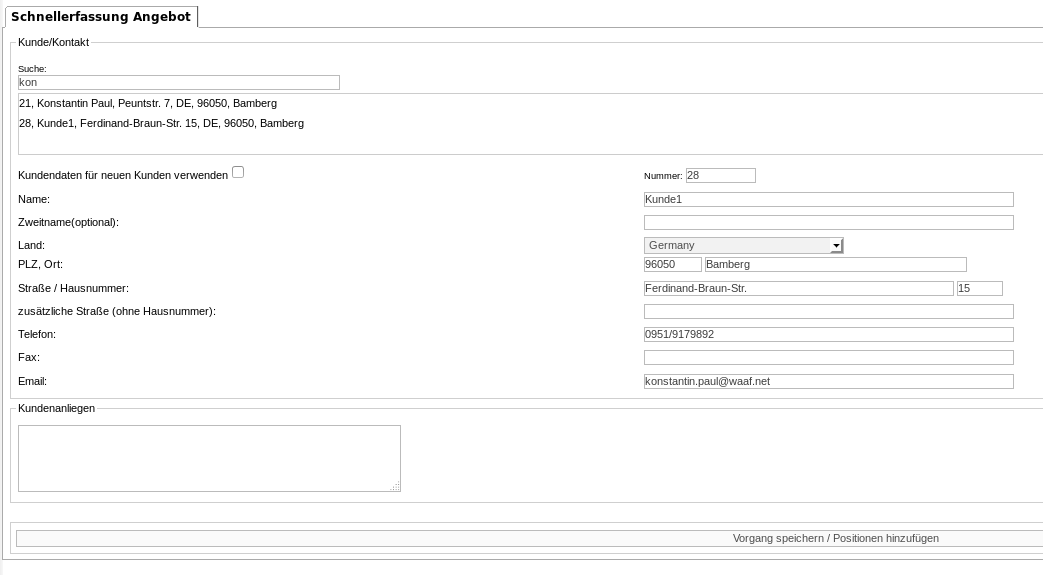Focus the Zweitname optional field
The height and width of the screenshot is (575, 1043).
(x=828, y=222)
